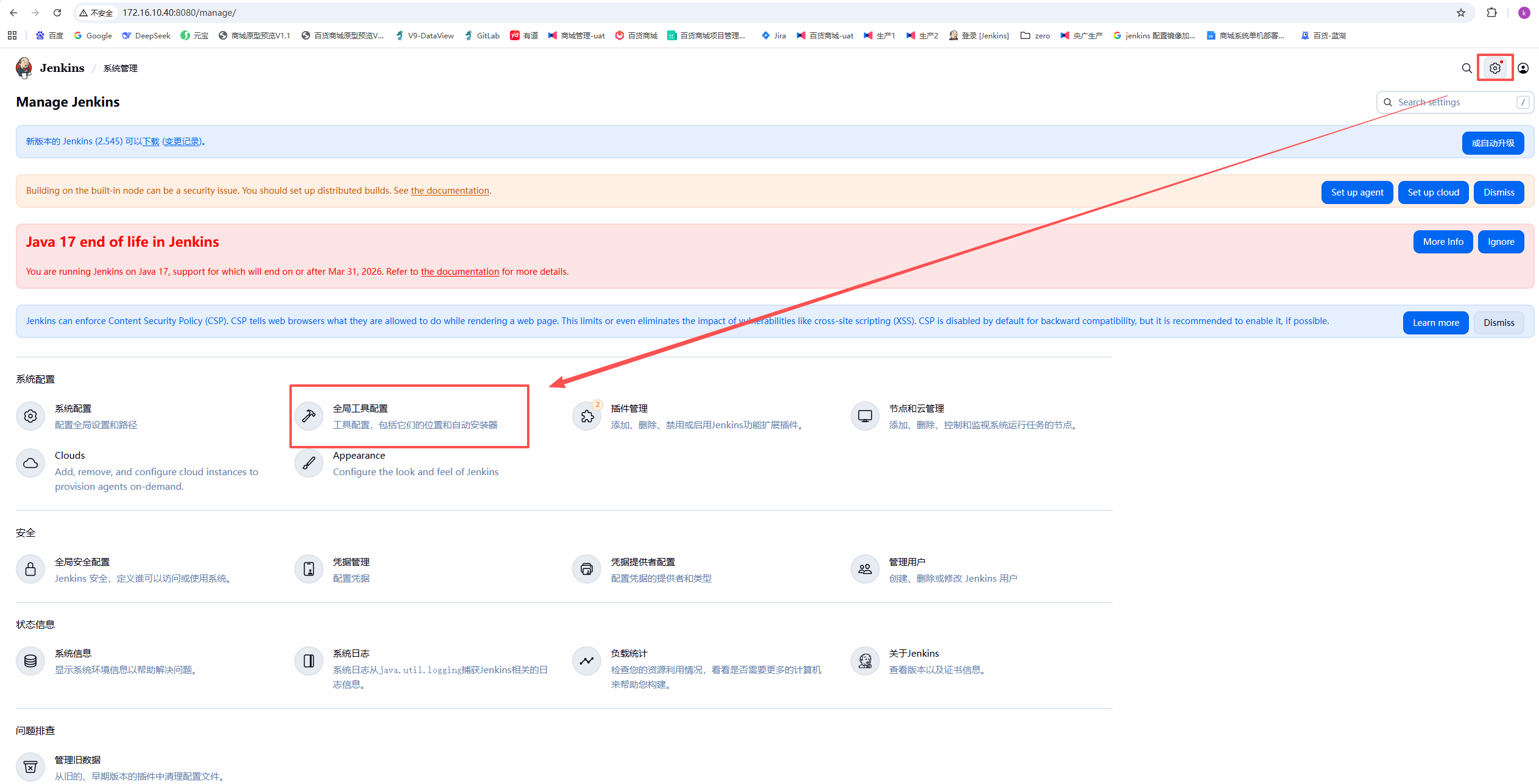The image size is (1539, 784).
Task: Click the Clouds cloud icon
Action: [x=30, y=463]
